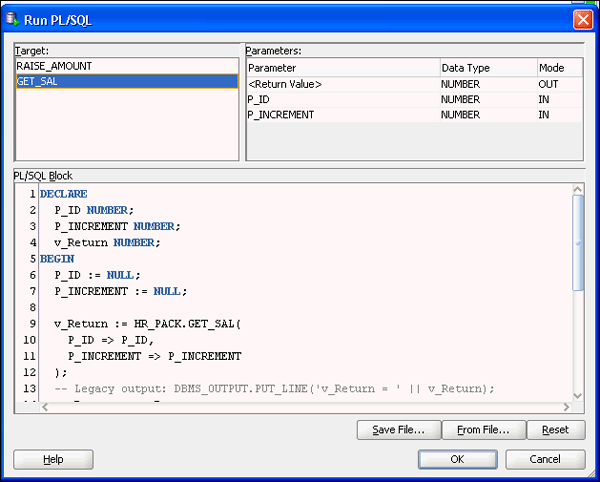Click the BEGIN keyword on line 5
Viewport: 600px width, 482px height.
tap(57, 259)
